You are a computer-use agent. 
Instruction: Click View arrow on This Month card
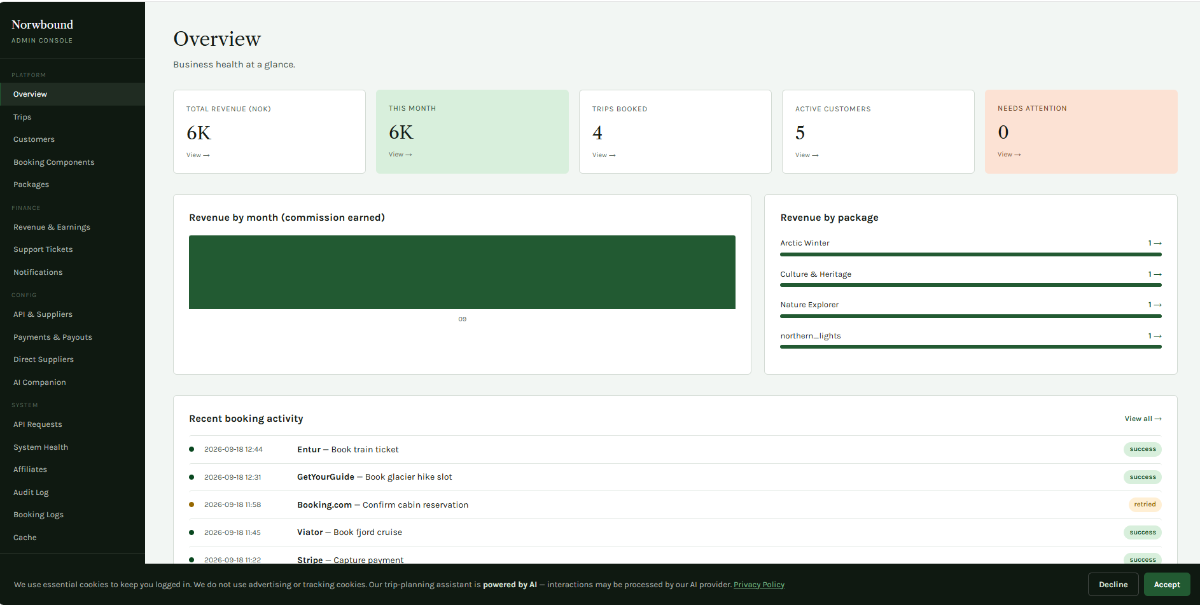(400, 155)
